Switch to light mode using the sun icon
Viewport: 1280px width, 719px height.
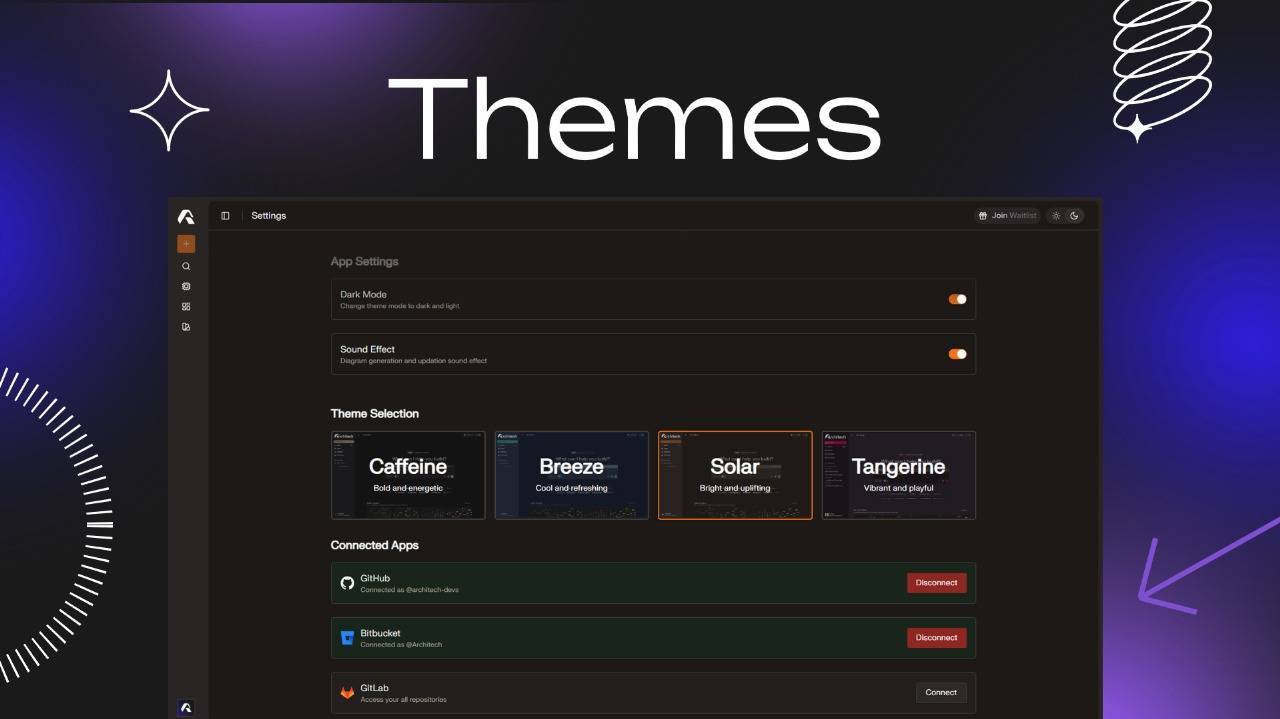pyautogui.click(x=1055, y=215)
